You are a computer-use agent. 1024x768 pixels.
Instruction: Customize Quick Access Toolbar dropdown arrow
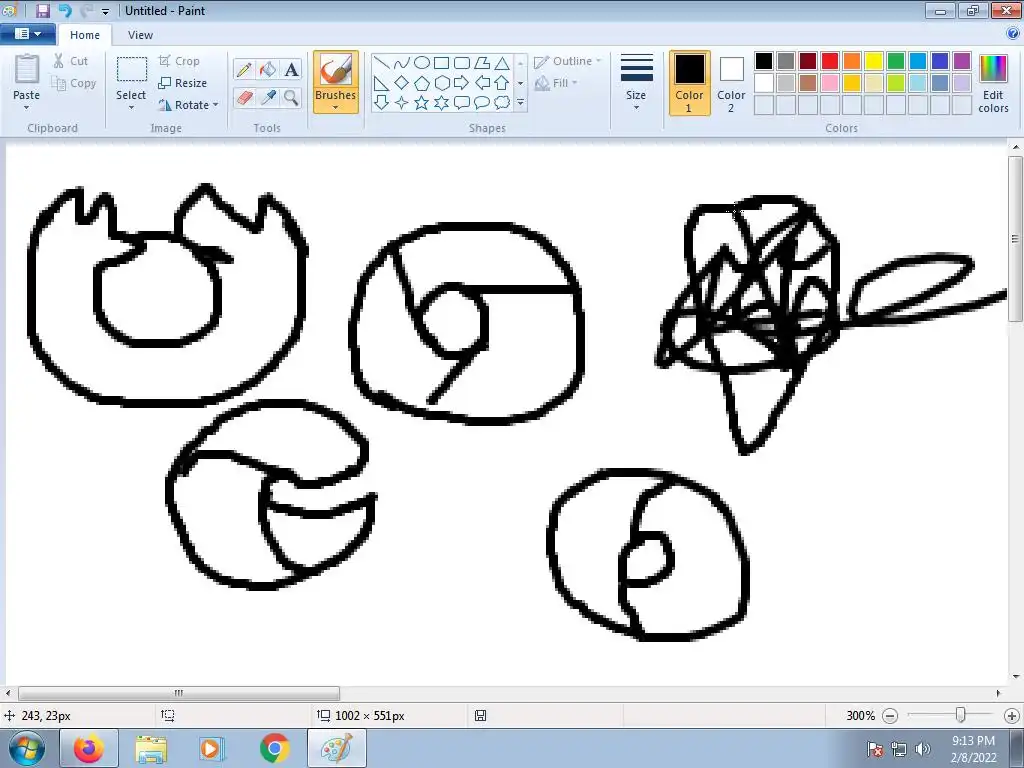click(105, 12)
